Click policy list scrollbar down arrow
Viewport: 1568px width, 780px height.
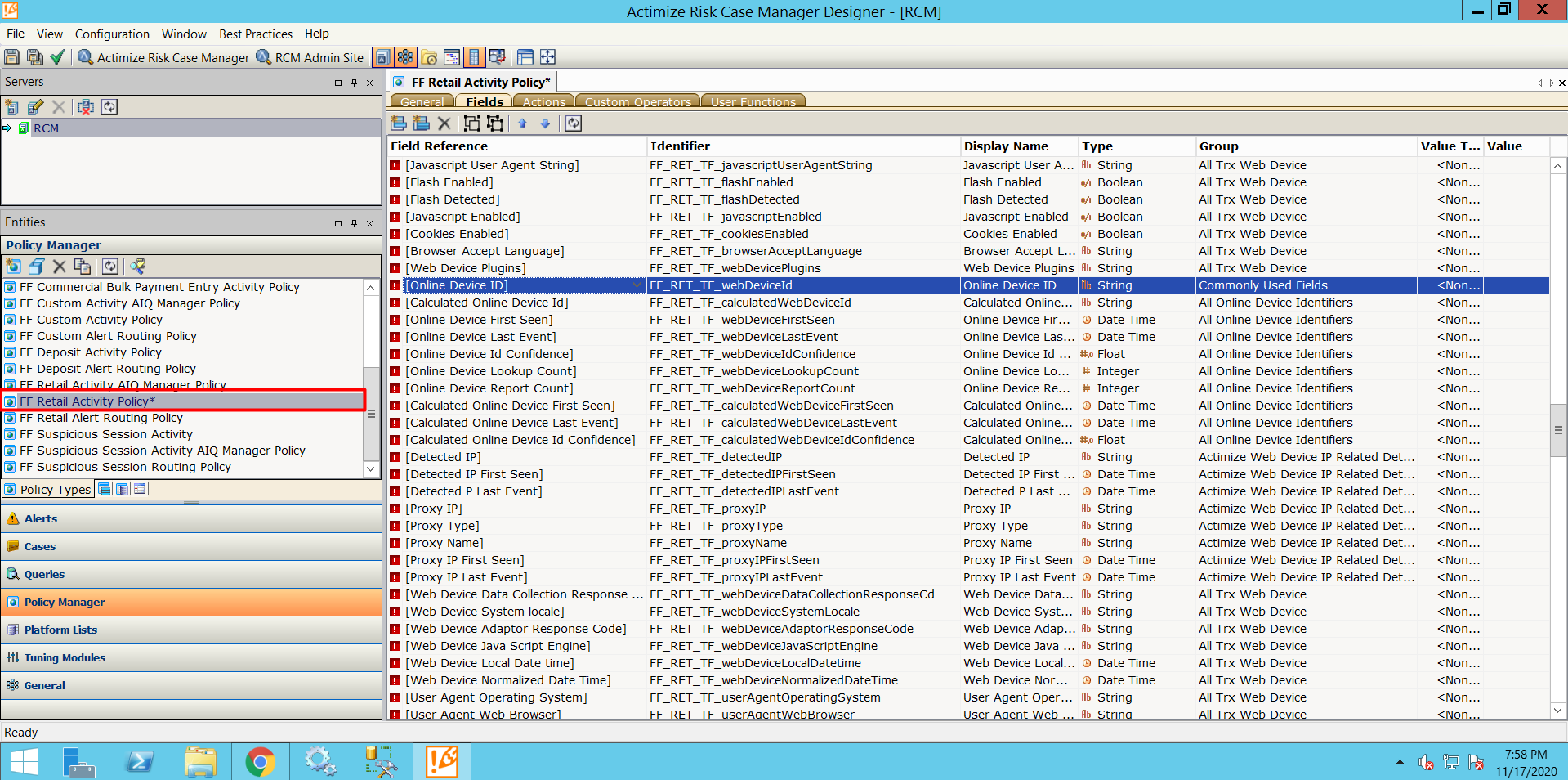(371, 469)
